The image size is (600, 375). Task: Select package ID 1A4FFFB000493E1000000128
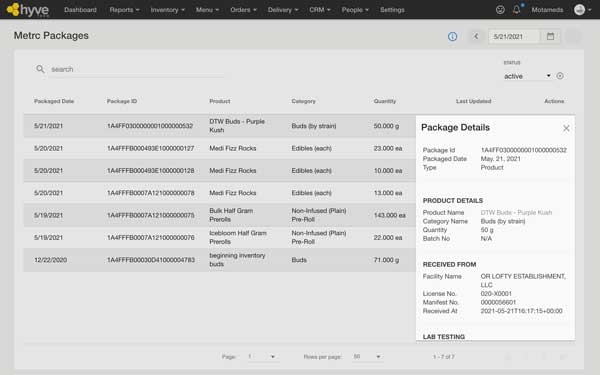click(x=150, y=171)
